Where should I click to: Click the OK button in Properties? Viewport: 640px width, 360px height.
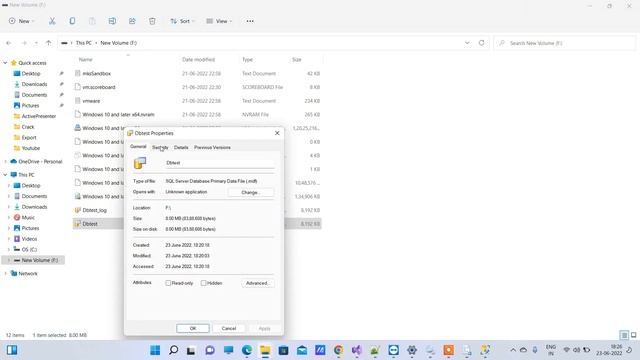(193, 328)
